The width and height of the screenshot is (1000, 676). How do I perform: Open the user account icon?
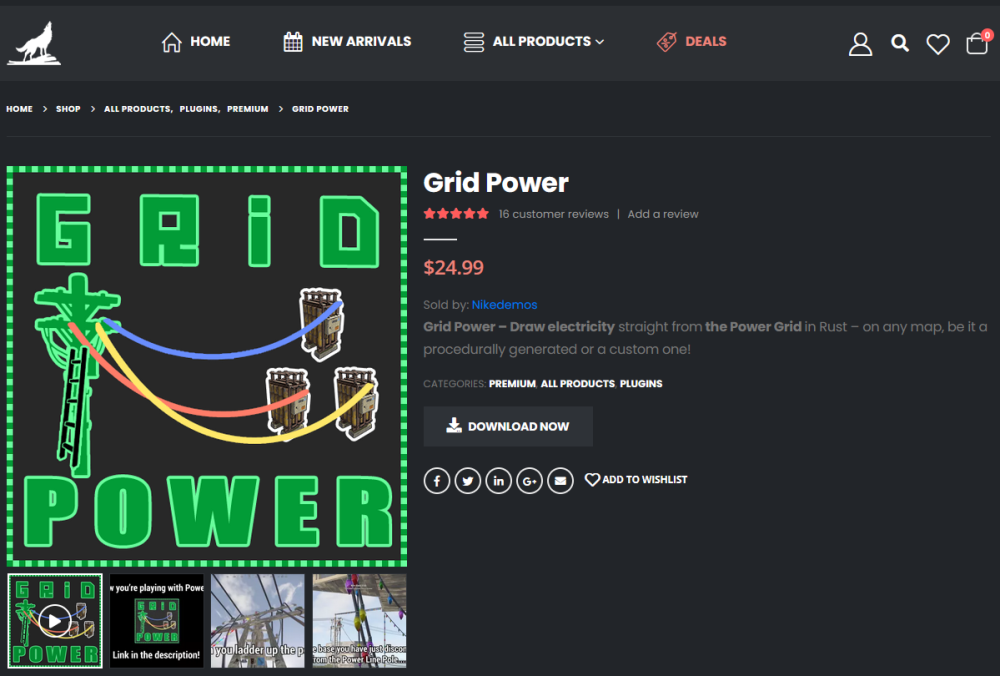point(860,43)
